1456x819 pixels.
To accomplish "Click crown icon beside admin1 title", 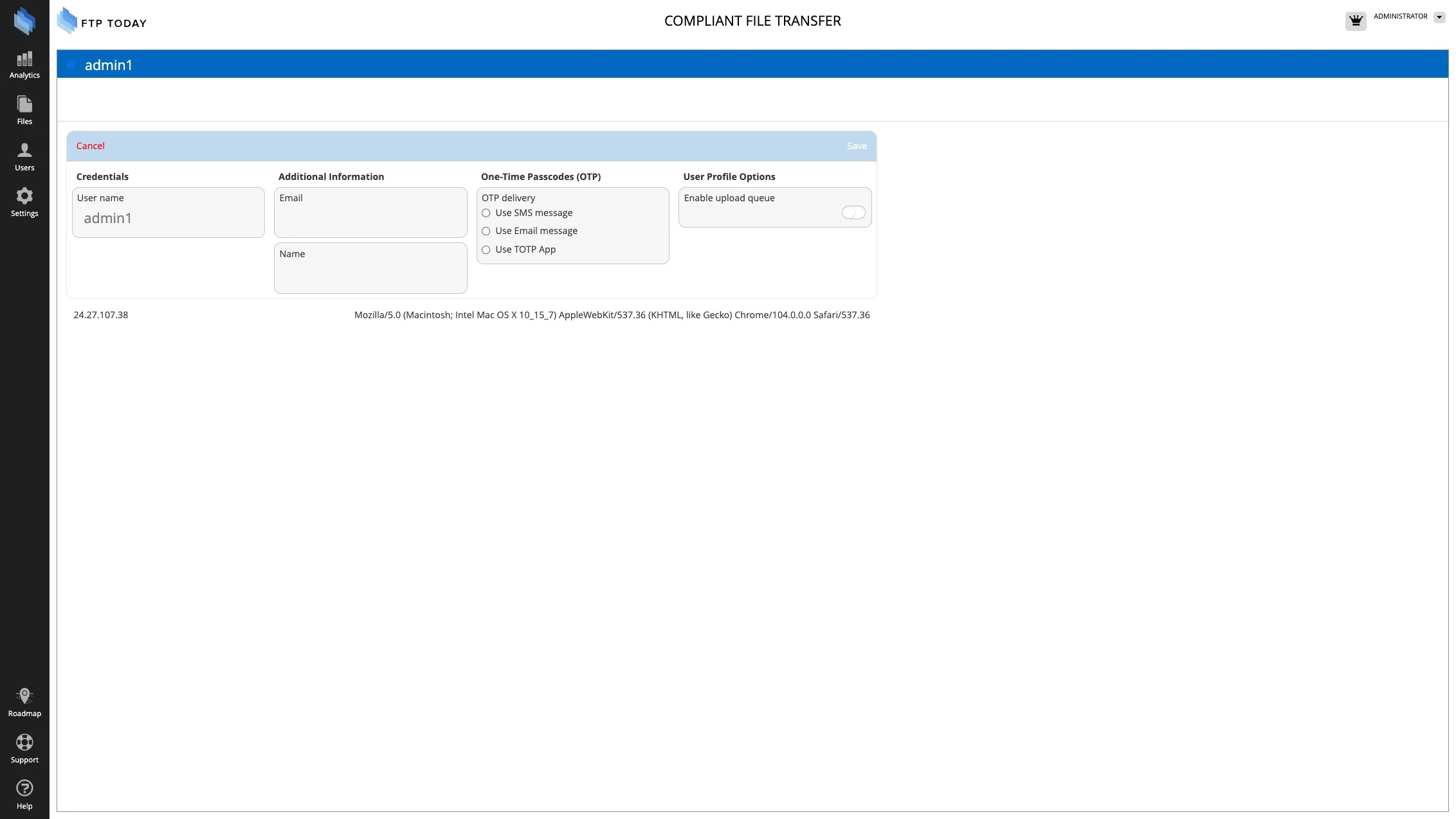I will (x=71, y=64).
